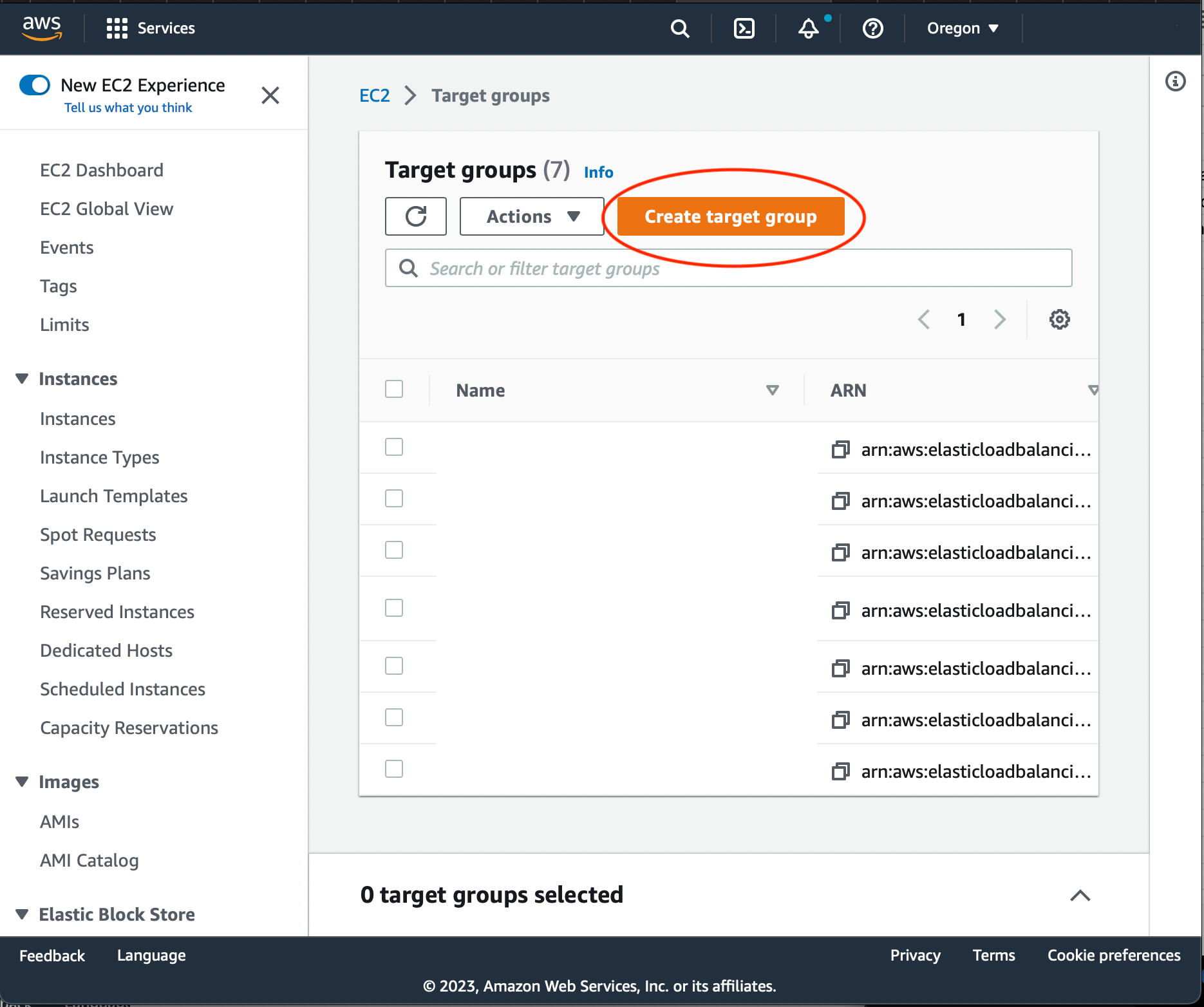Open Instance Types page
1204x1007 pixels.
coord(100,457)
